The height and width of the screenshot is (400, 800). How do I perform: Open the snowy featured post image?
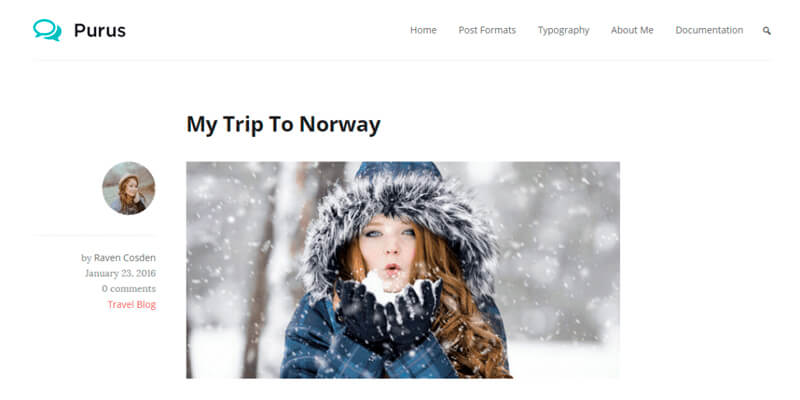[403, 270]
